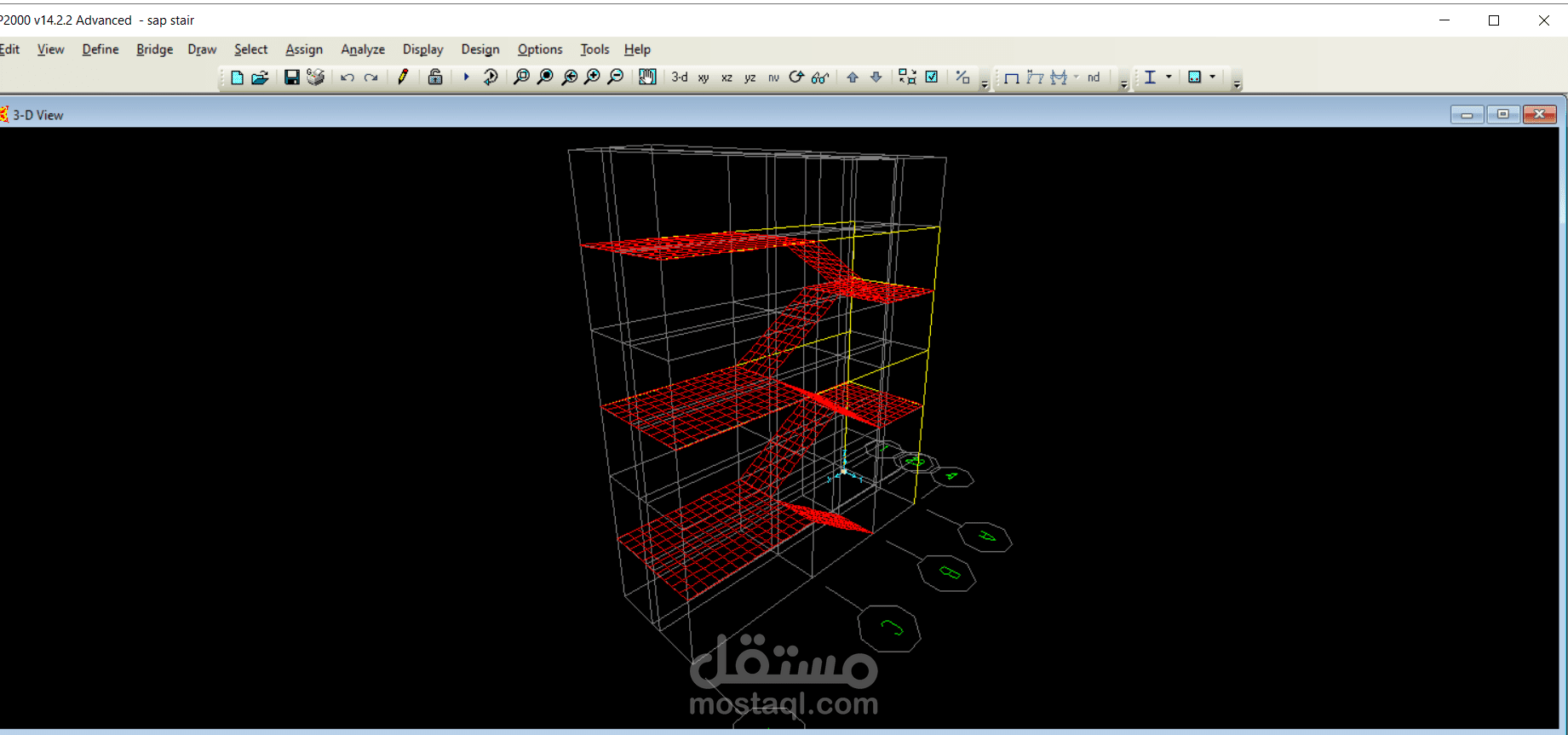Viewport: 1568px width, 735px height.
Task: Switch to xy plane view
Action: (703, 78)
